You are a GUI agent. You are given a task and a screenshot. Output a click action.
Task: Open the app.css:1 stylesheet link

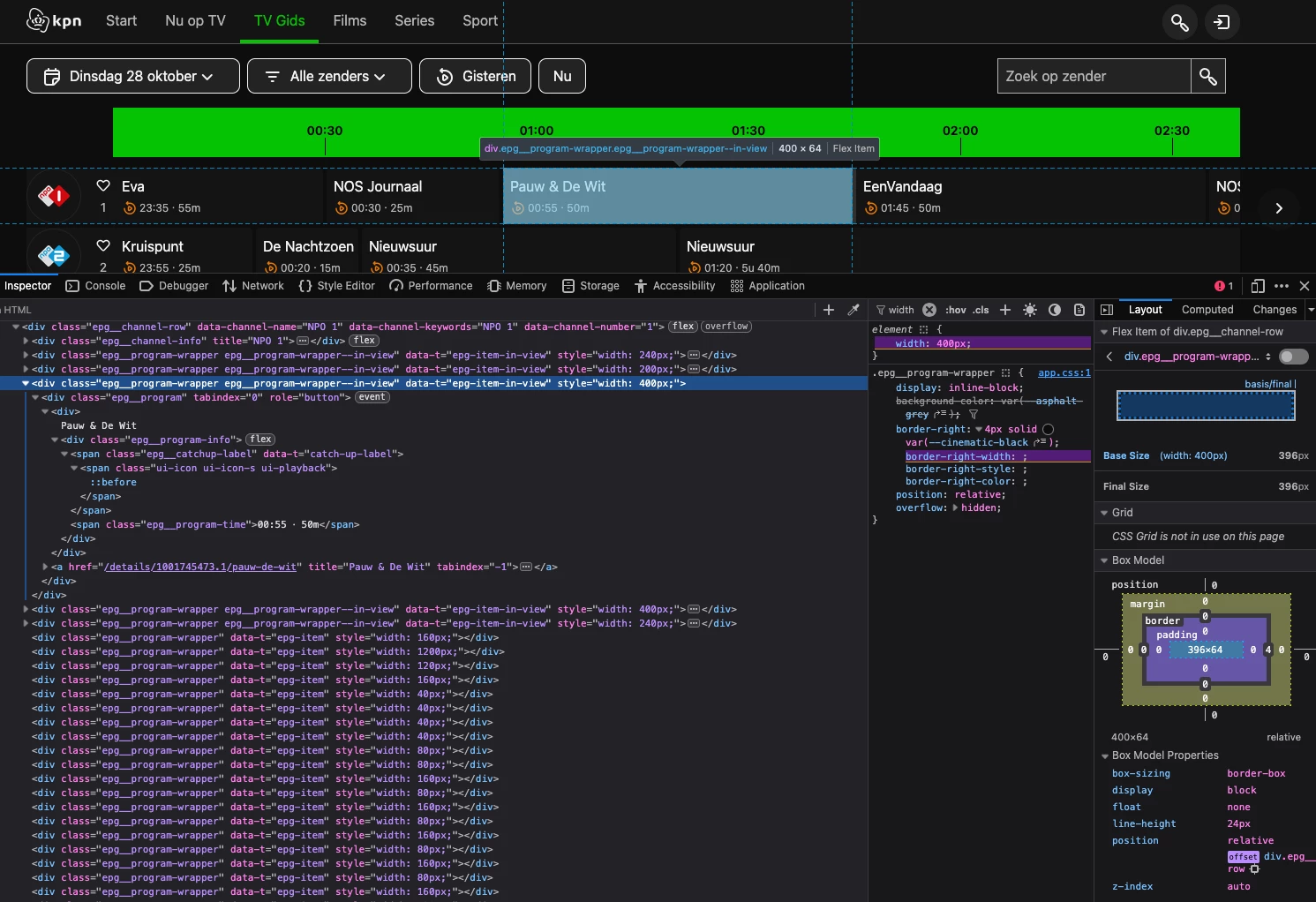[x=1064, y=373]
